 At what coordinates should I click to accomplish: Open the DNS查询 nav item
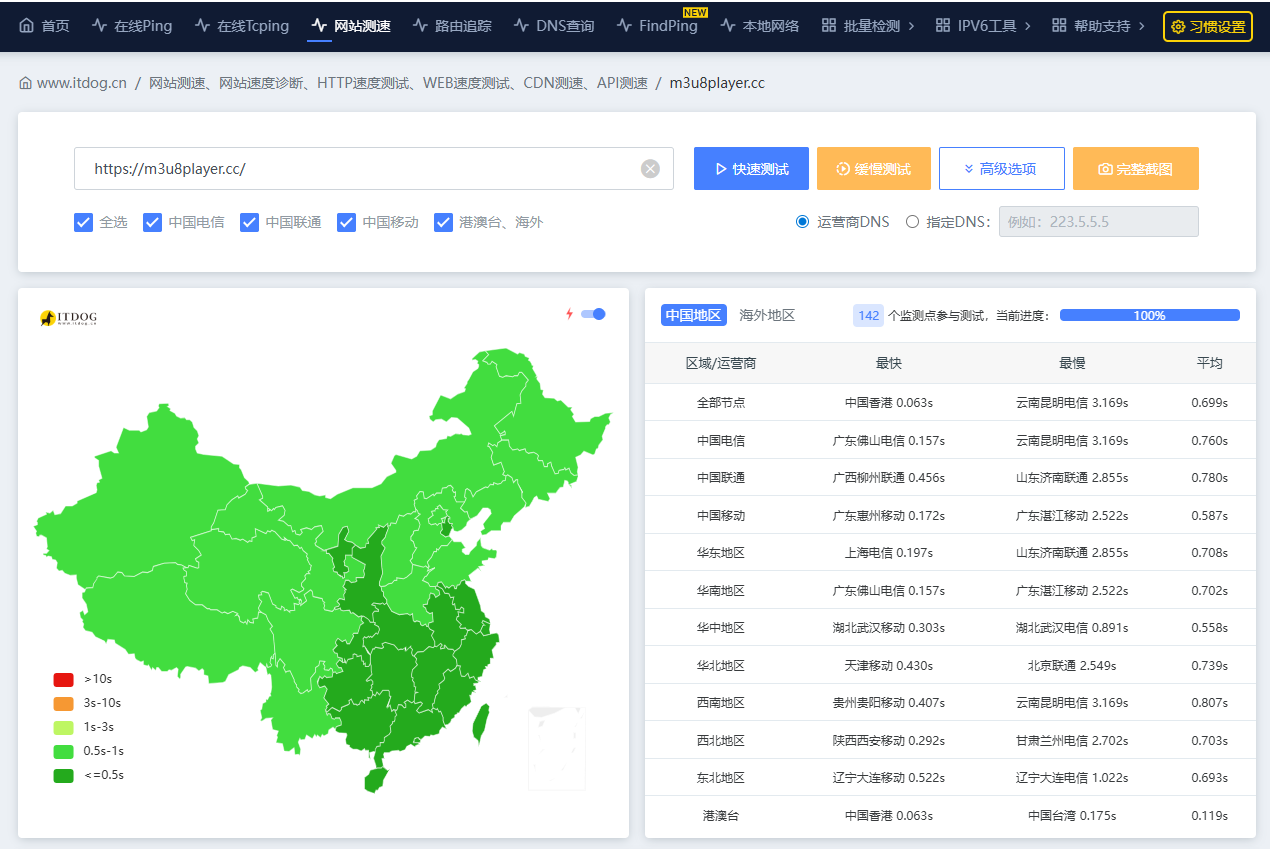(x=554, y=26)
